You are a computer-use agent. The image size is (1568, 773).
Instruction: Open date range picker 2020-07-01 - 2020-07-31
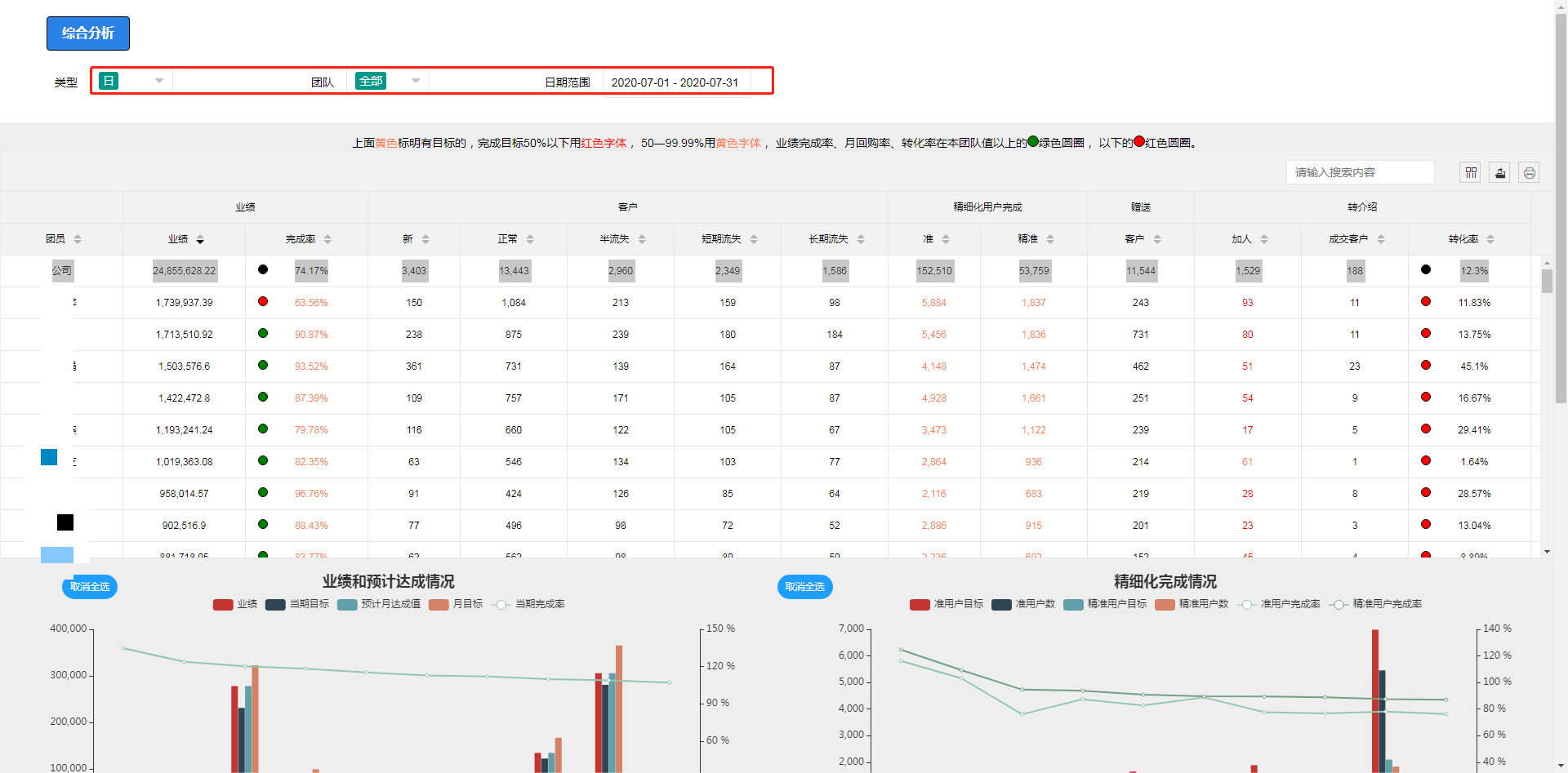pos(675,82)
